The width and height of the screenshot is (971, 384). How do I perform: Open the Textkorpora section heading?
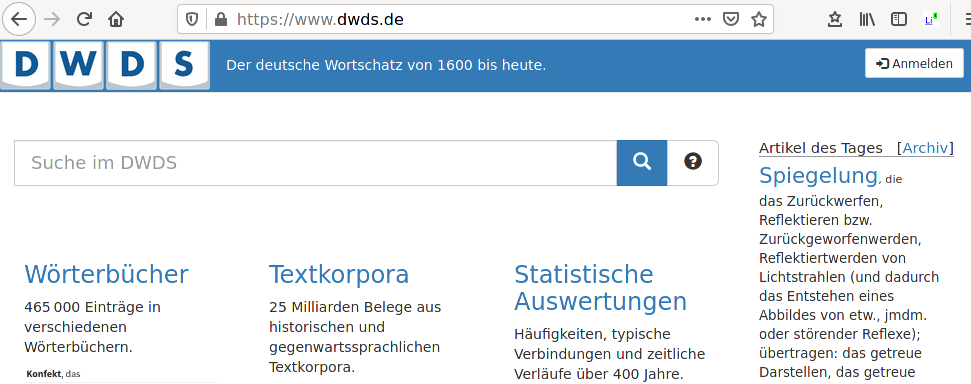pyautogui.click(x=339, y=274)
